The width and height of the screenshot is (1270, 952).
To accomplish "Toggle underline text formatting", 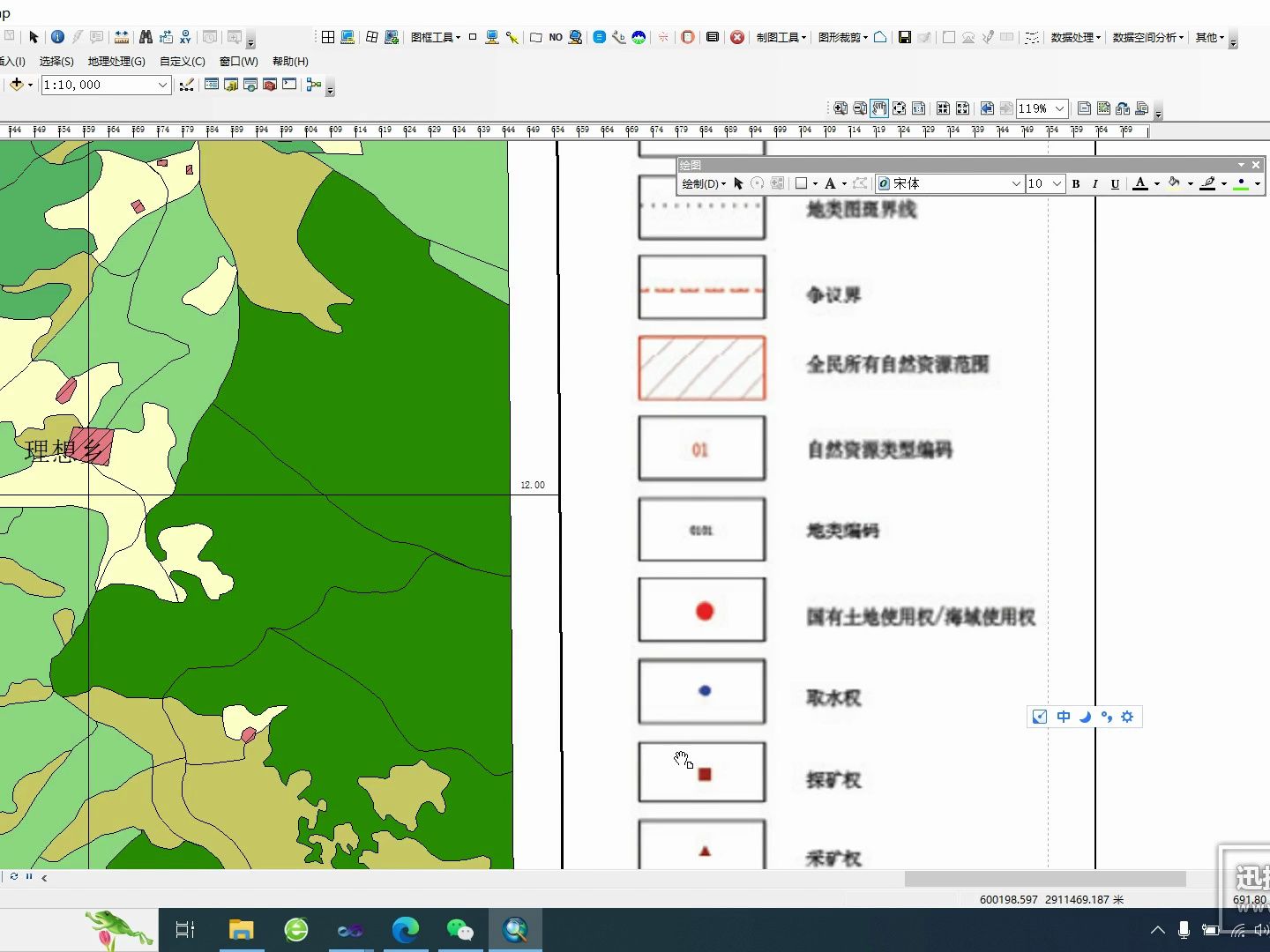I will (x=1114, y=184).
